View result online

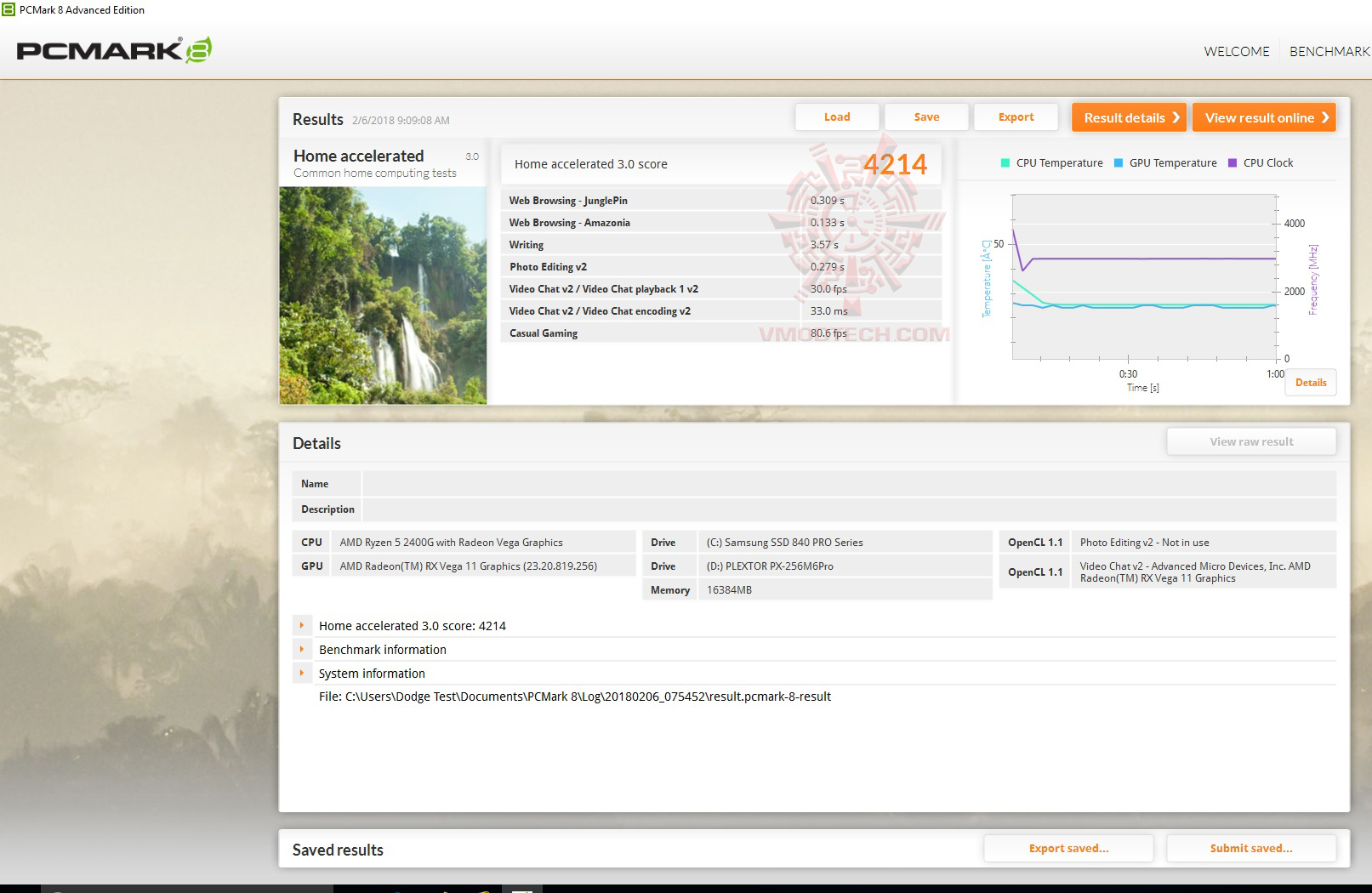click(x=1264, y=117)
